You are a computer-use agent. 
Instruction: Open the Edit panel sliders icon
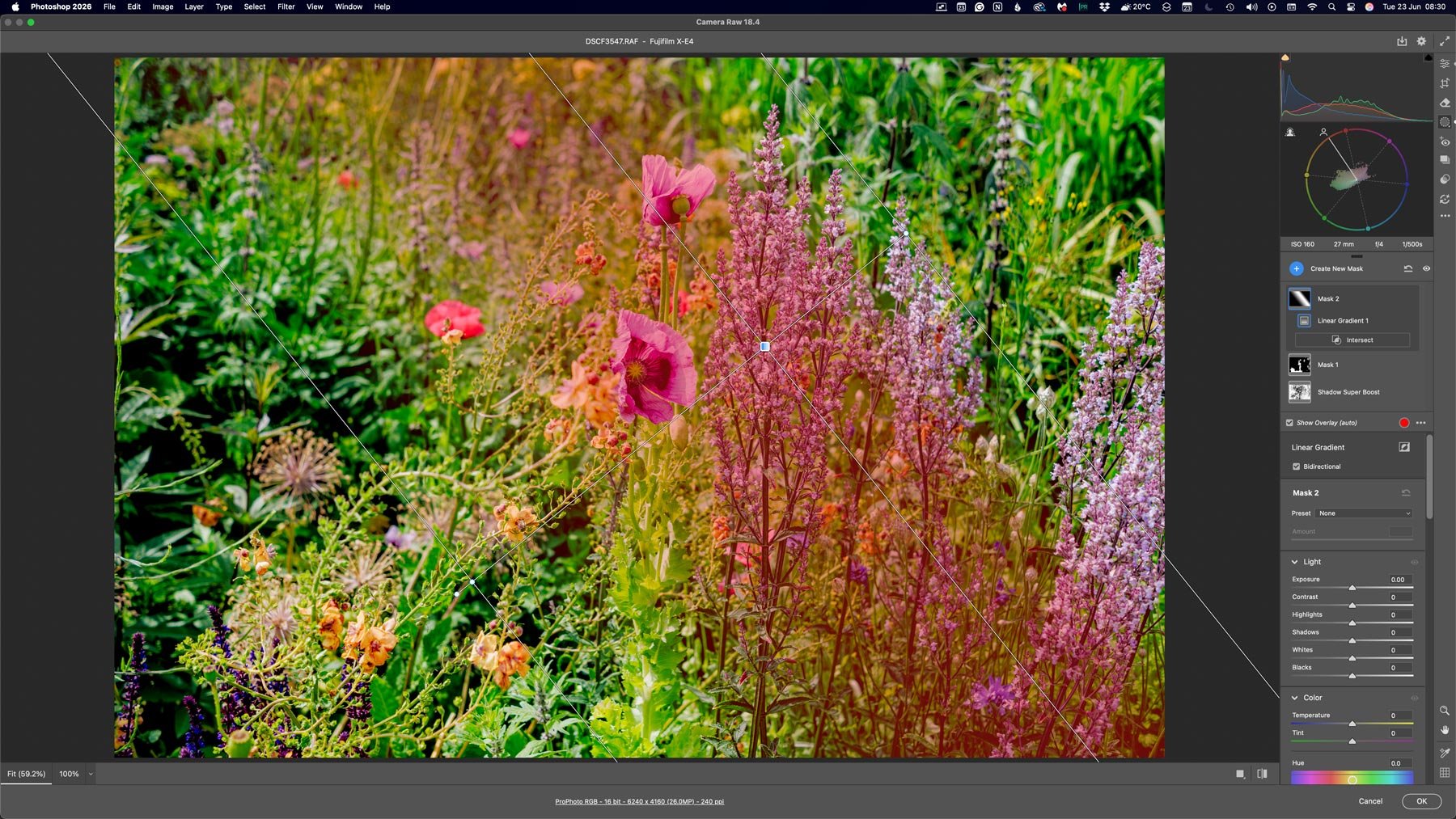click(x=1445, y=64)
